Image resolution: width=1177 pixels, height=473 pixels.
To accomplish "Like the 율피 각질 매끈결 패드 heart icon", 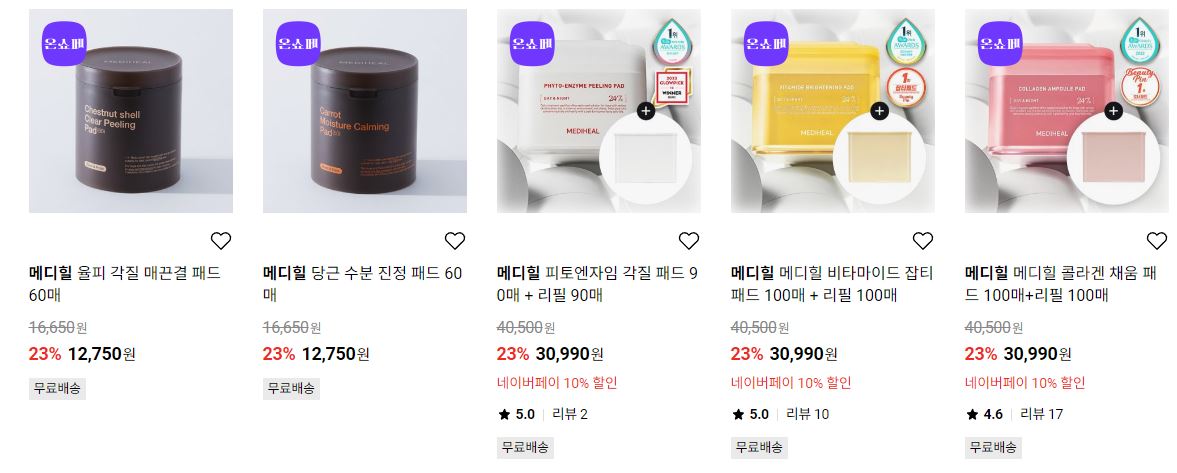I will [221, 241].
